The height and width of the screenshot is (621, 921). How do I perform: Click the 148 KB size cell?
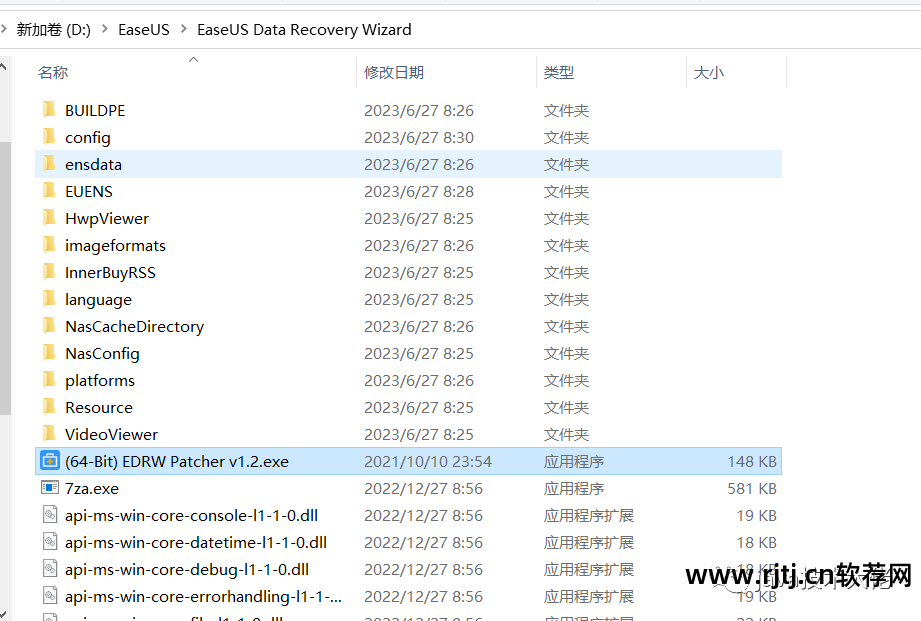(752, 462)
